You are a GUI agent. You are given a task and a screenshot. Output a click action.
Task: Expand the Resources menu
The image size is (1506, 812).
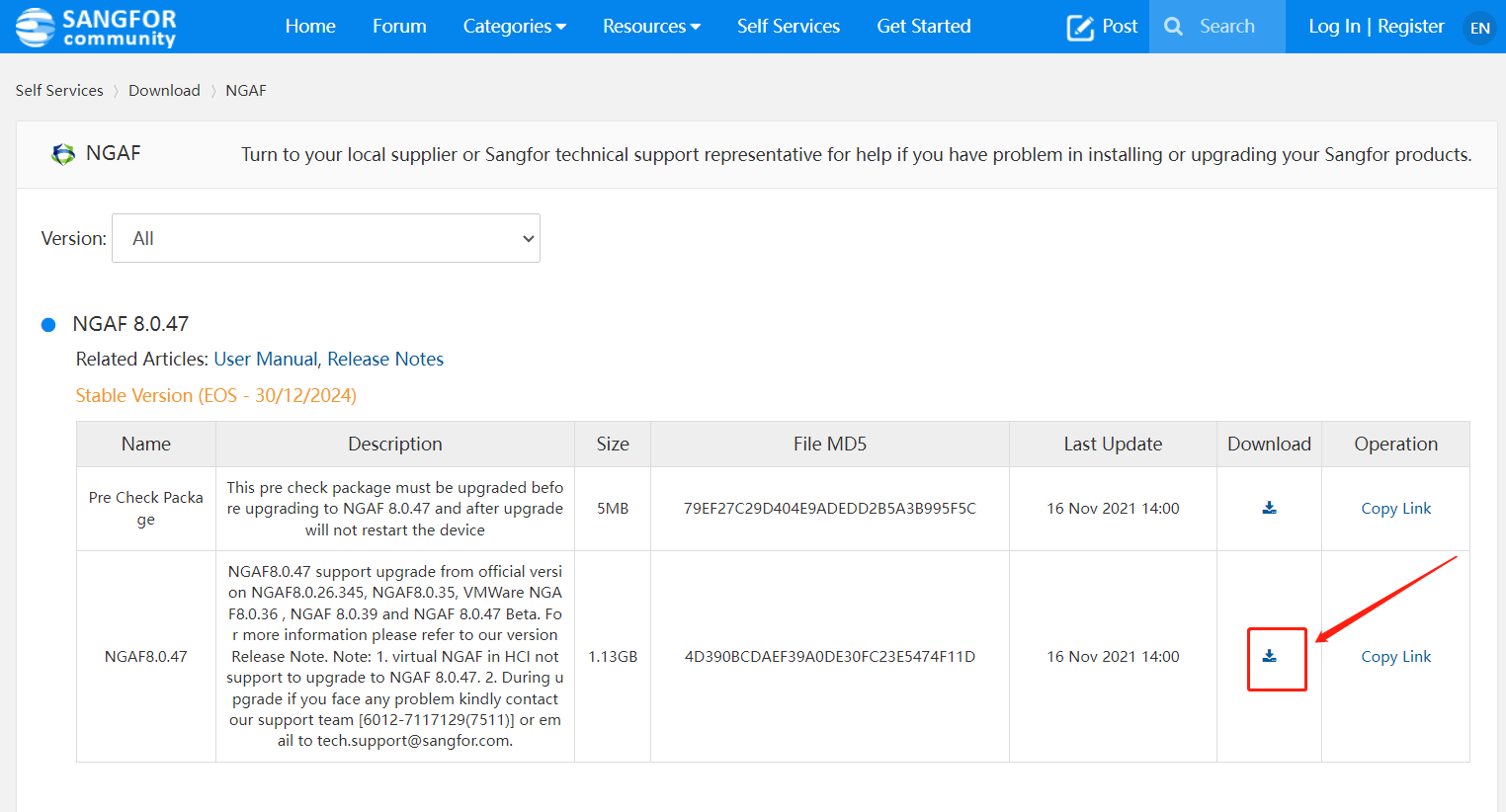651,27
